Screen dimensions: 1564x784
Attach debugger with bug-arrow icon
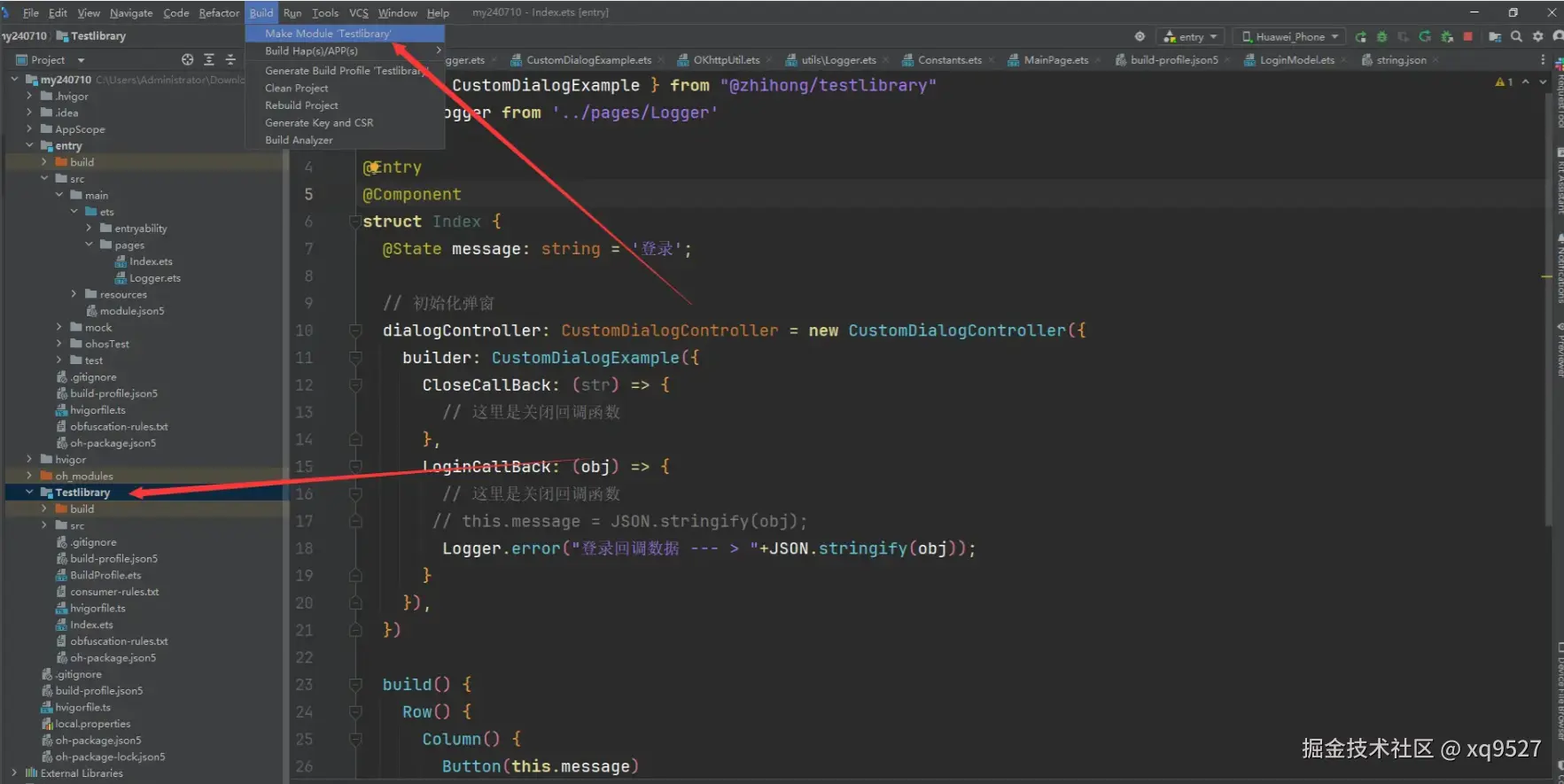[x=1447, y=36]
